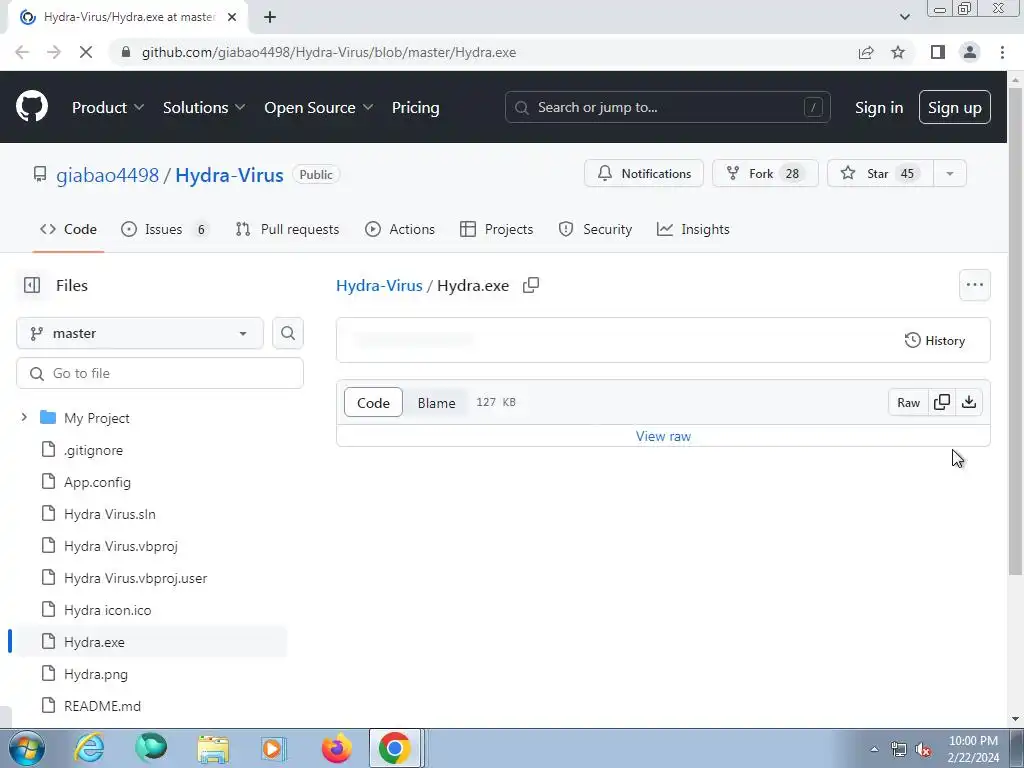Click the network icon in system tray
Viewport: 1024px width, 768px height.
[899, 749]
